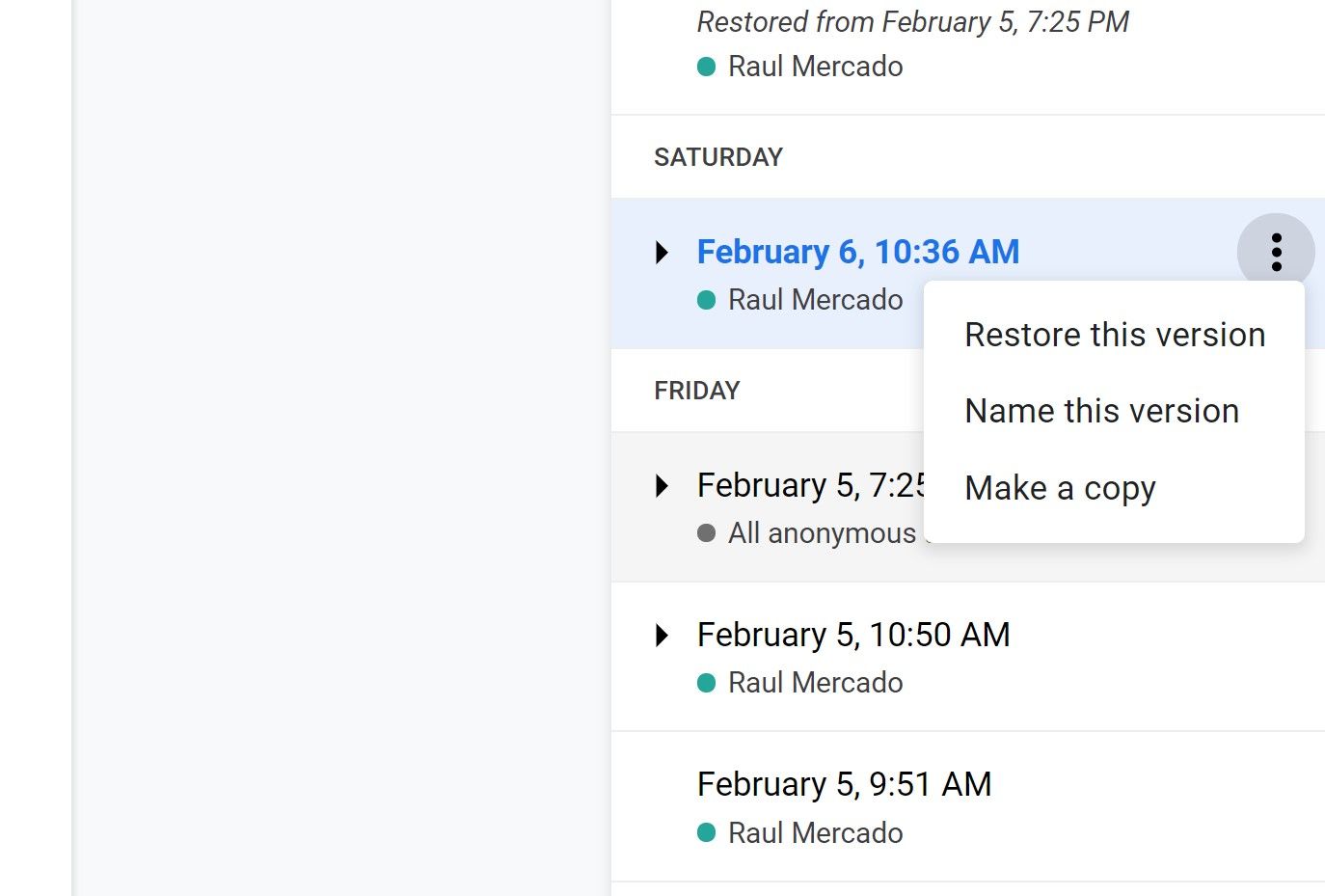Click the SATURDAY section header
This screenshot has width=1325, height=896.
coord(717,157)
